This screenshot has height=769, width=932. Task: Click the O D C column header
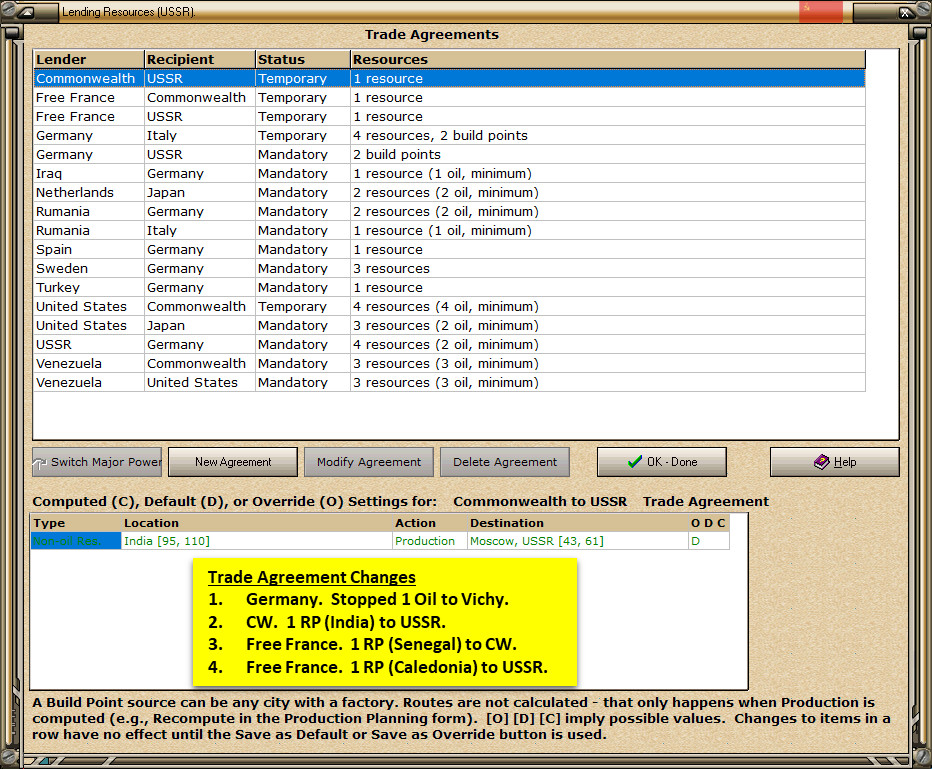point(708,523)
